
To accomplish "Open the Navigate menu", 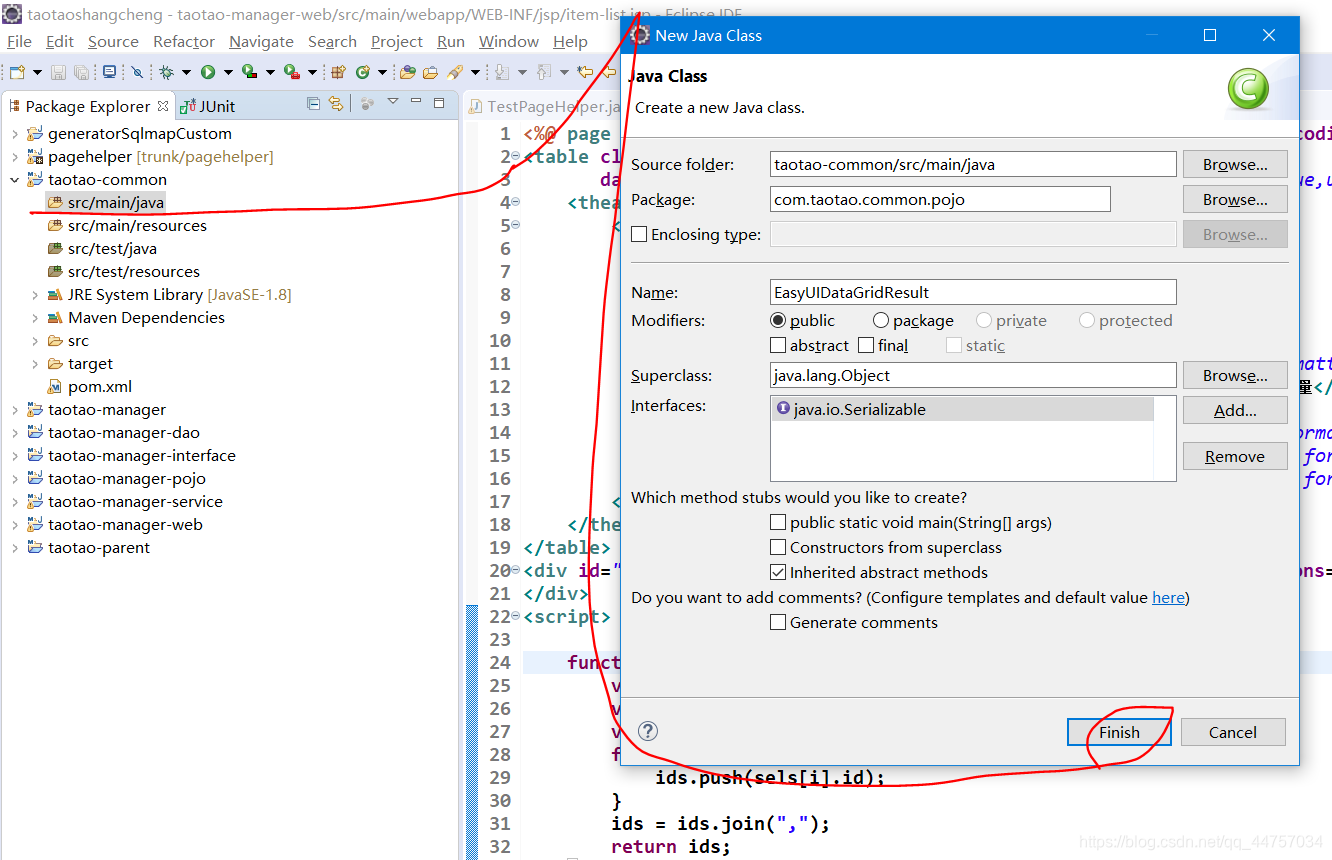I will (x=261, y=41).
